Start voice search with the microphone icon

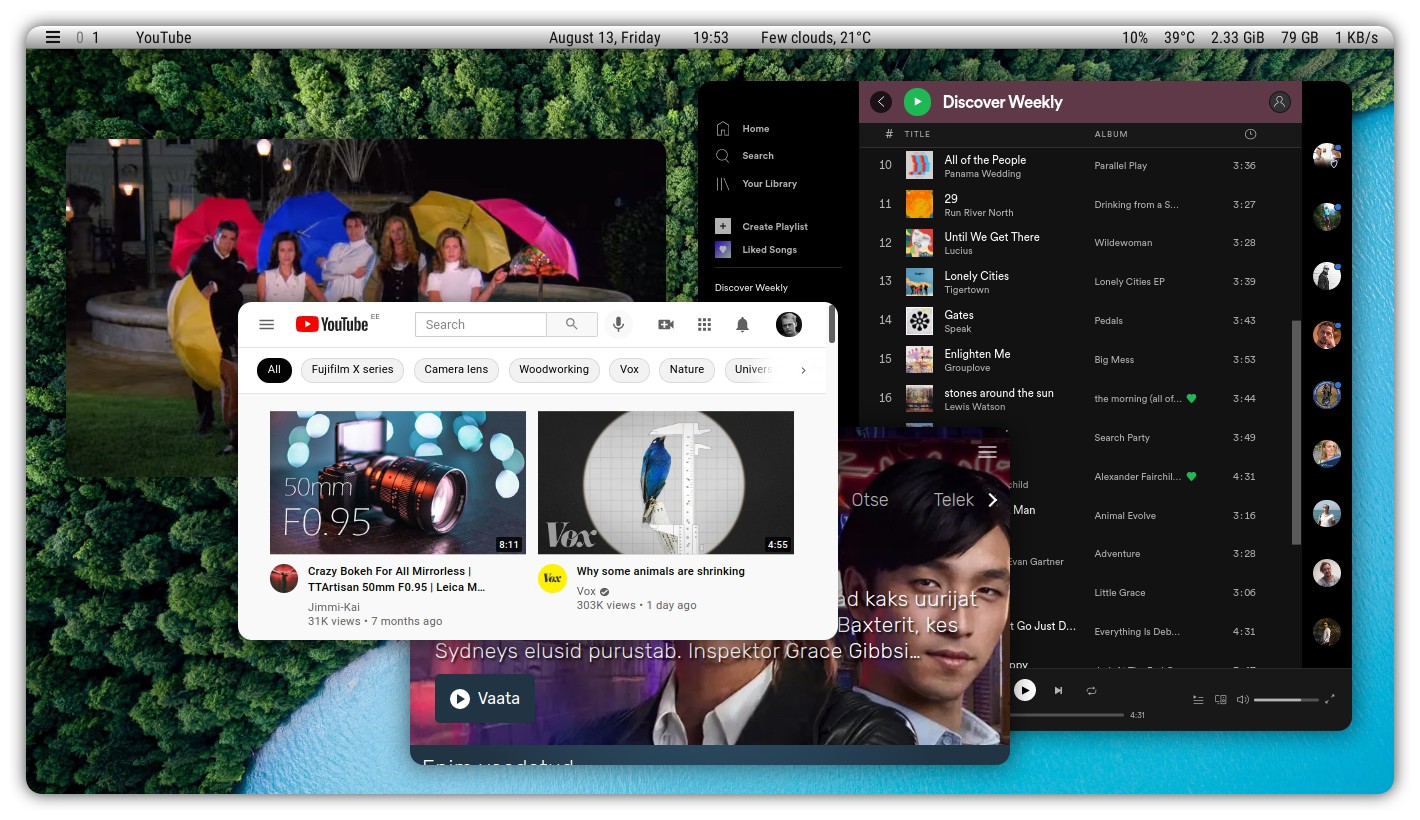[x=618, y=324]
